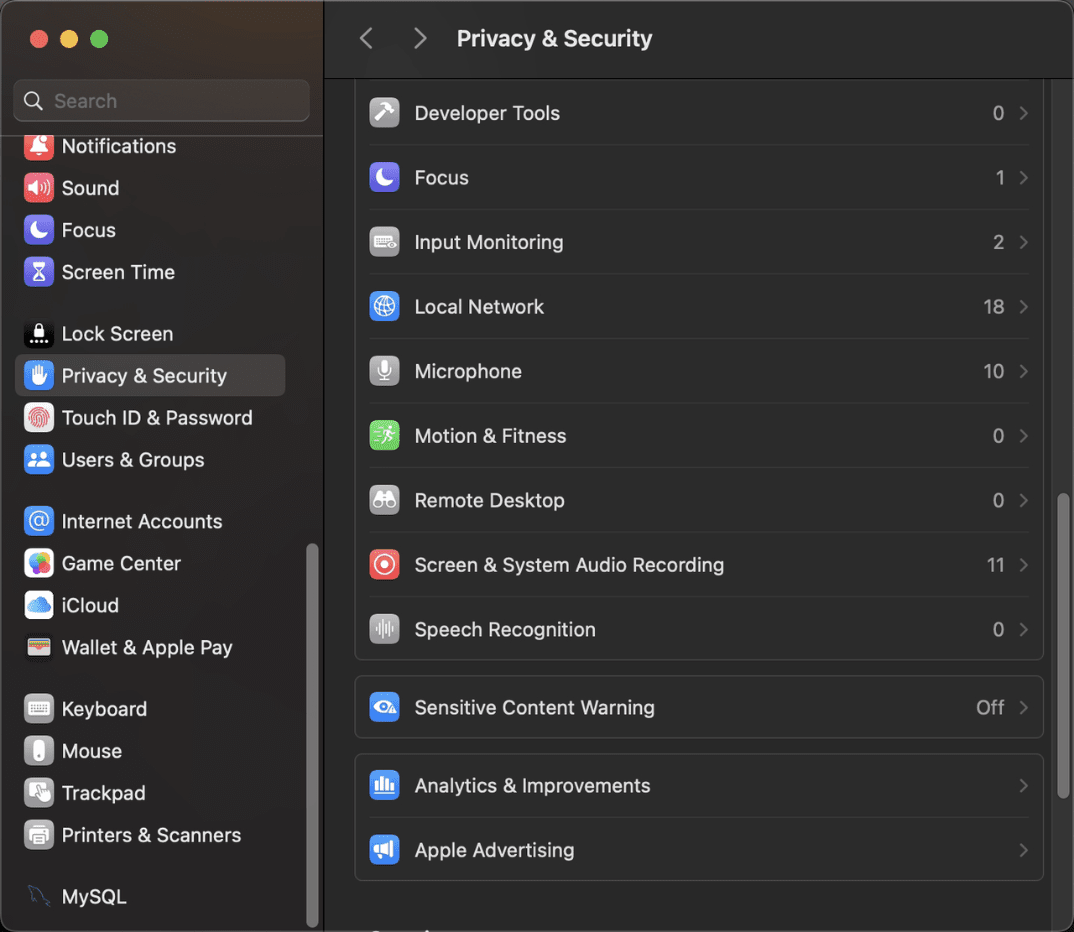Click the Microphone count 10
This screenshot has width=1074, height=932.
994,371
